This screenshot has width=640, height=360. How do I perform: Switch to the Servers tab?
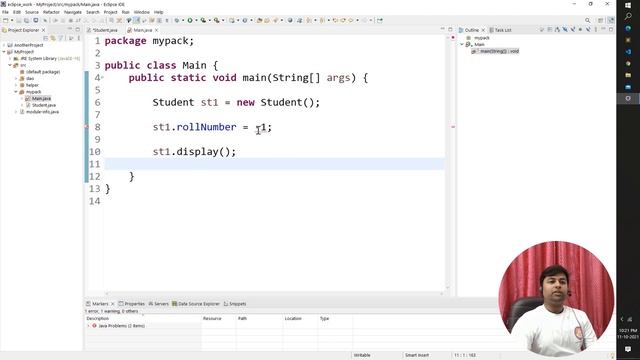(158, 304)
